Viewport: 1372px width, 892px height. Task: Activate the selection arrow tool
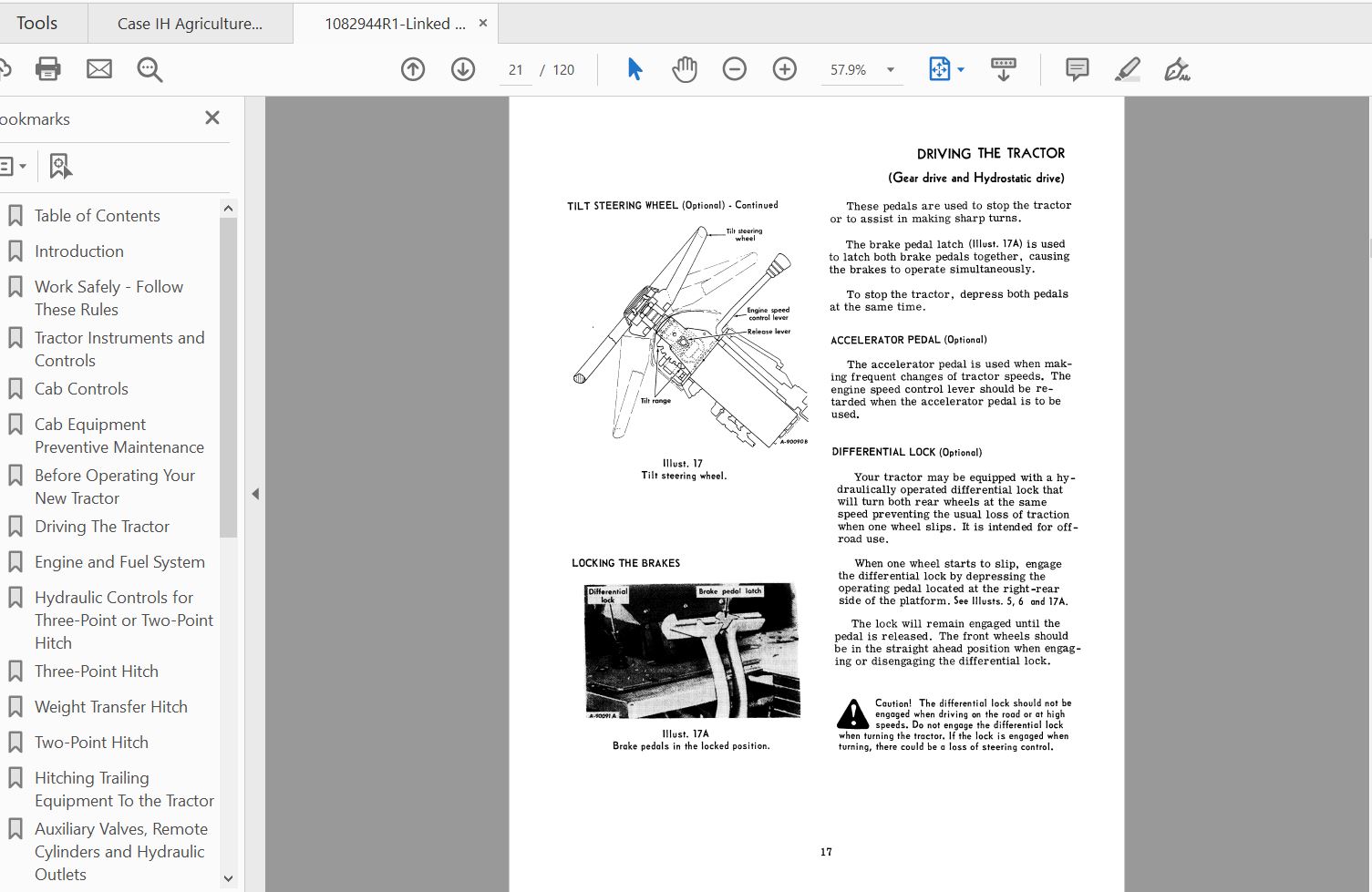[x=635, y=68]
